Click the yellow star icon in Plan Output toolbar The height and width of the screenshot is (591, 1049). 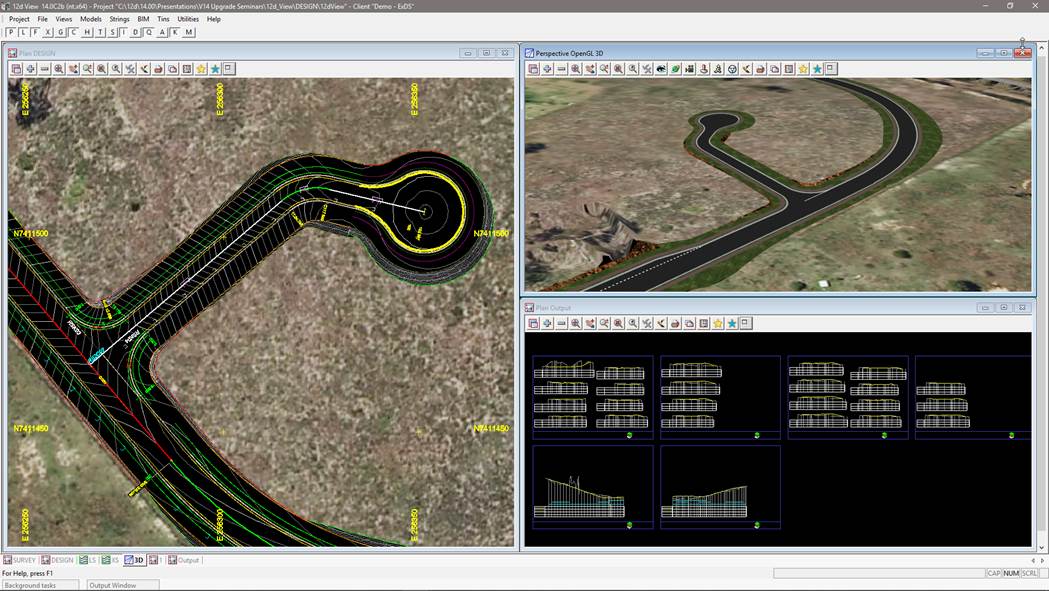(x=718, y=323)
